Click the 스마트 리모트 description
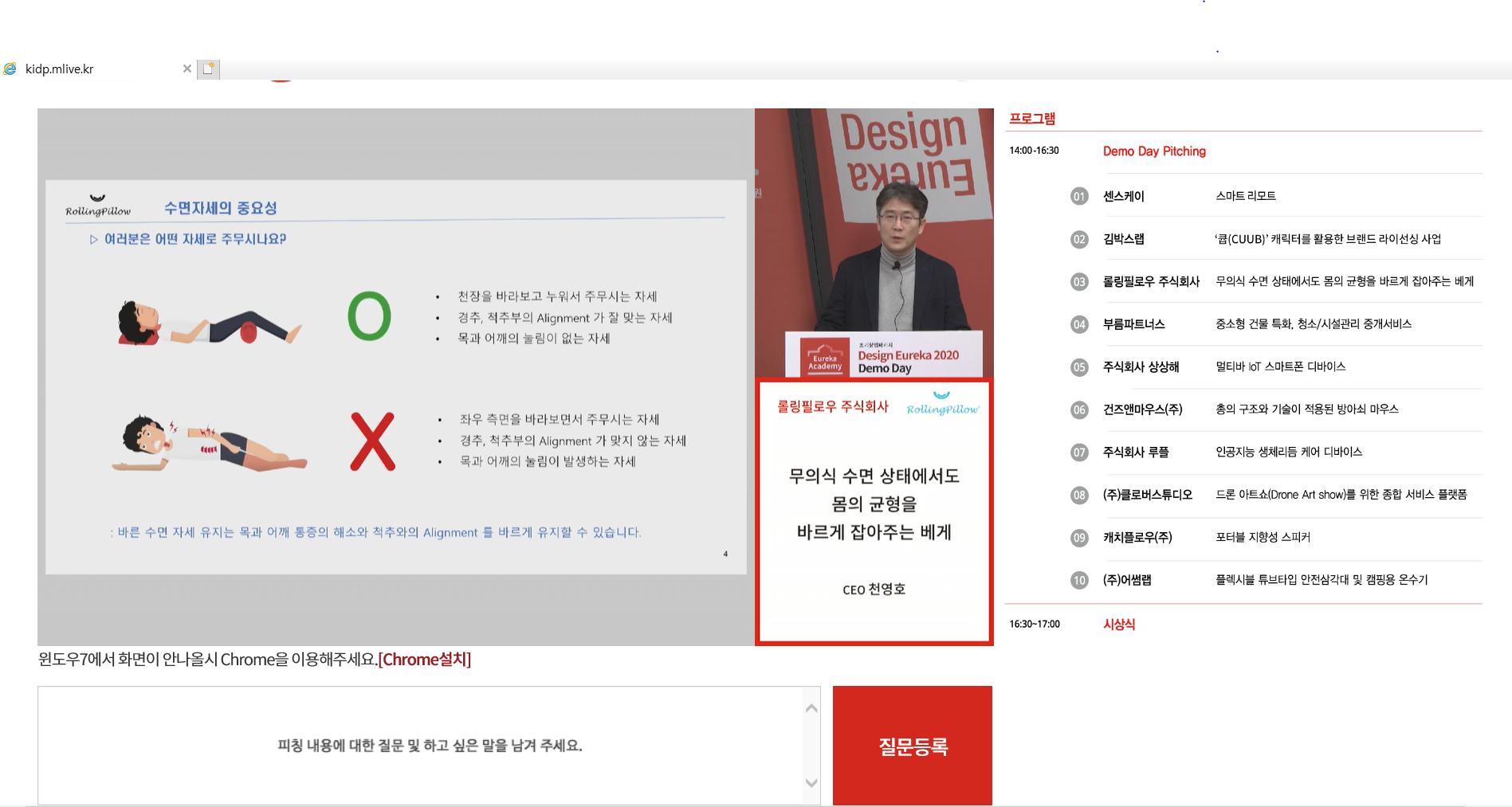 point(1246,196)
